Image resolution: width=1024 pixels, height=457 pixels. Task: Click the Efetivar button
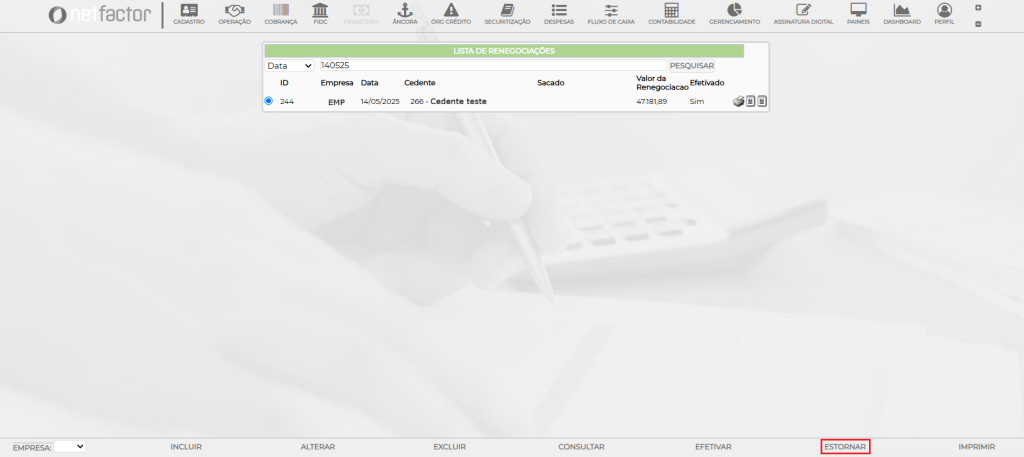(x=713, y=447)
